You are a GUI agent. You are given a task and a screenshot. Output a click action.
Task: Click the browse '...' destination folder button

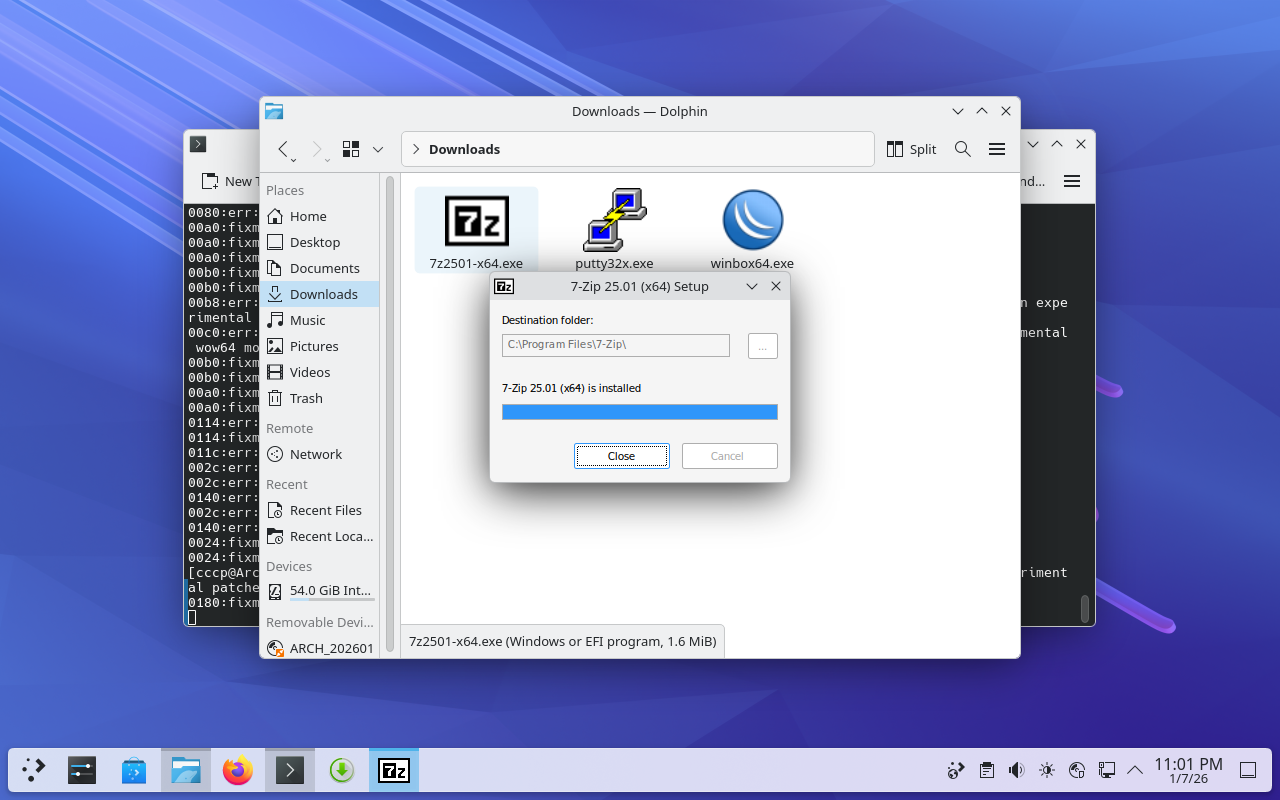pos(762,346)
